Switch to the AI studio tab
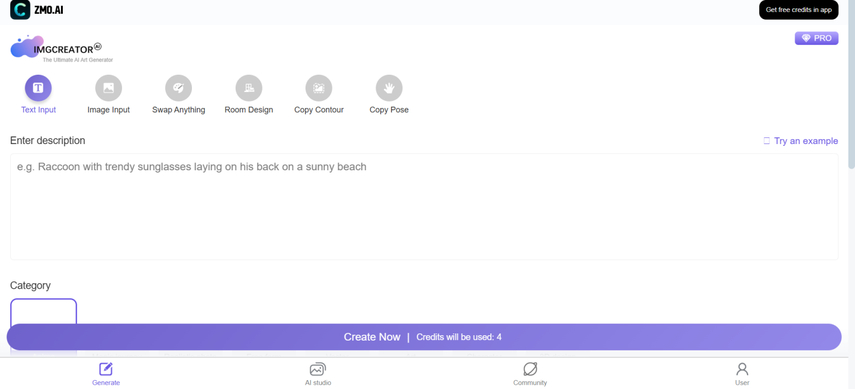 [x=318, y=374]
